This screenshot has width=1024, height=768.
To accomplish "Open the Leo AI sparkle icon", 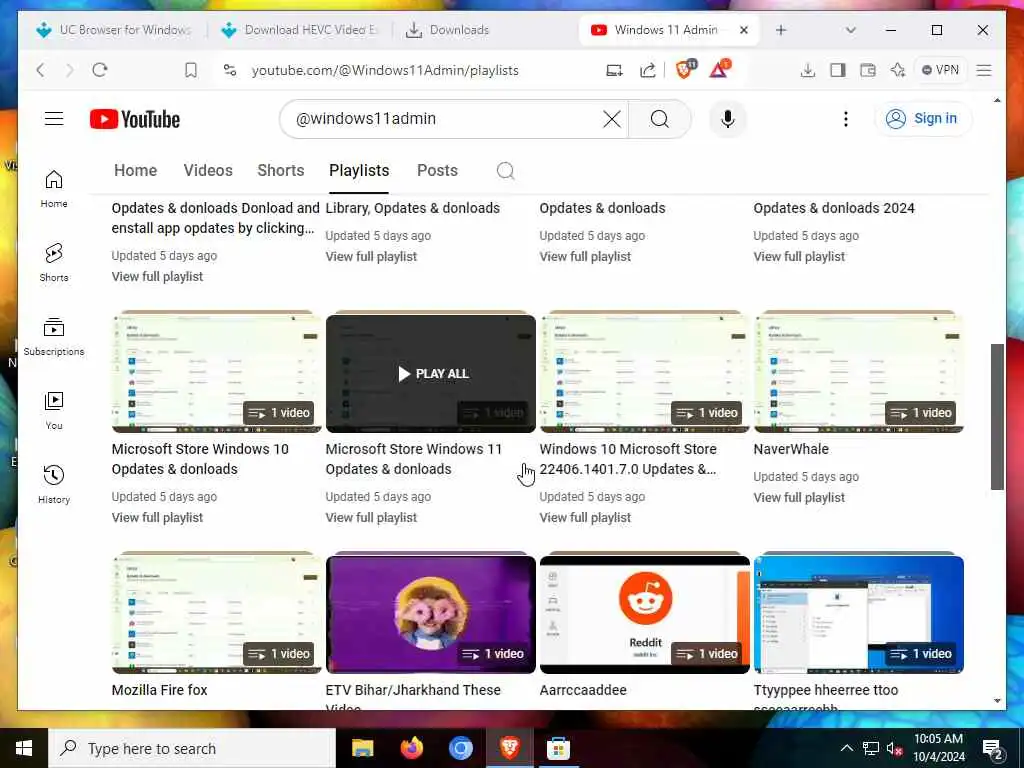I will (x=898, y=70).
